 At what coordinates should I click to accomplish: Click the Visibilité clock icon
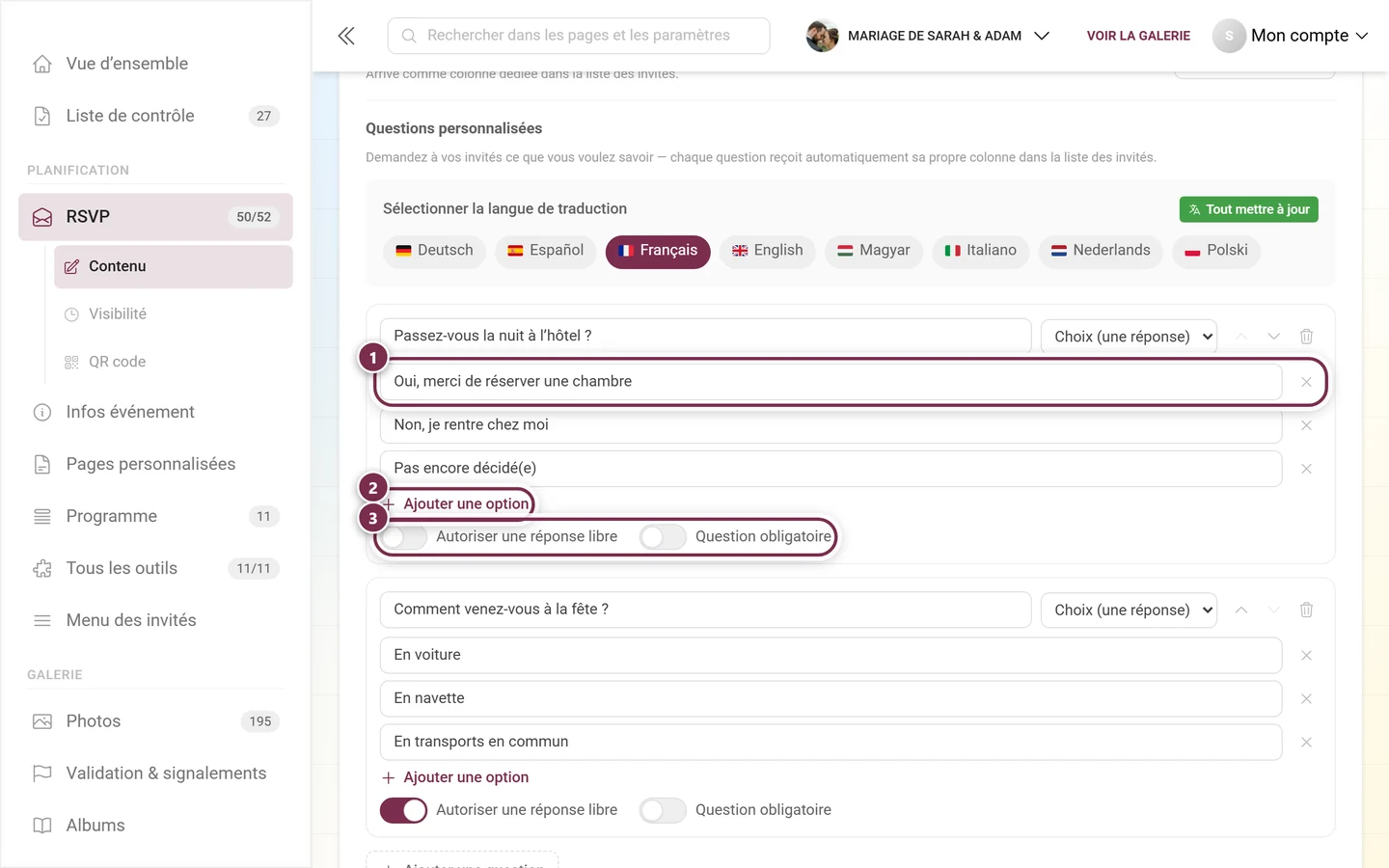tap(71, 314)
